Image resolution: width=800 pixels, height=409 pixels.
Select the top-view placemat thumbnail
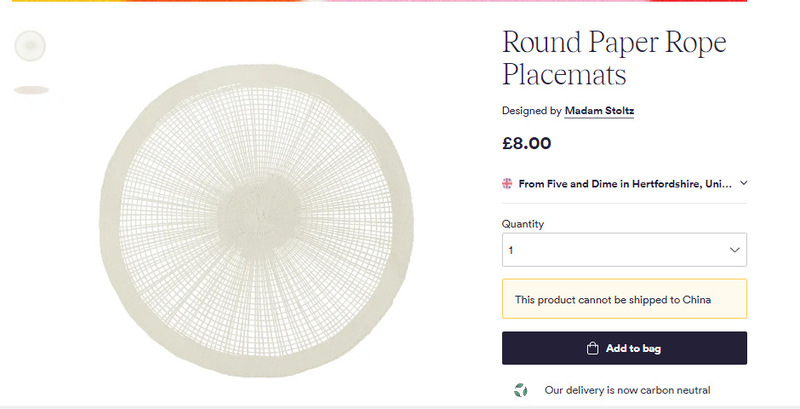(x=30, y=46)
